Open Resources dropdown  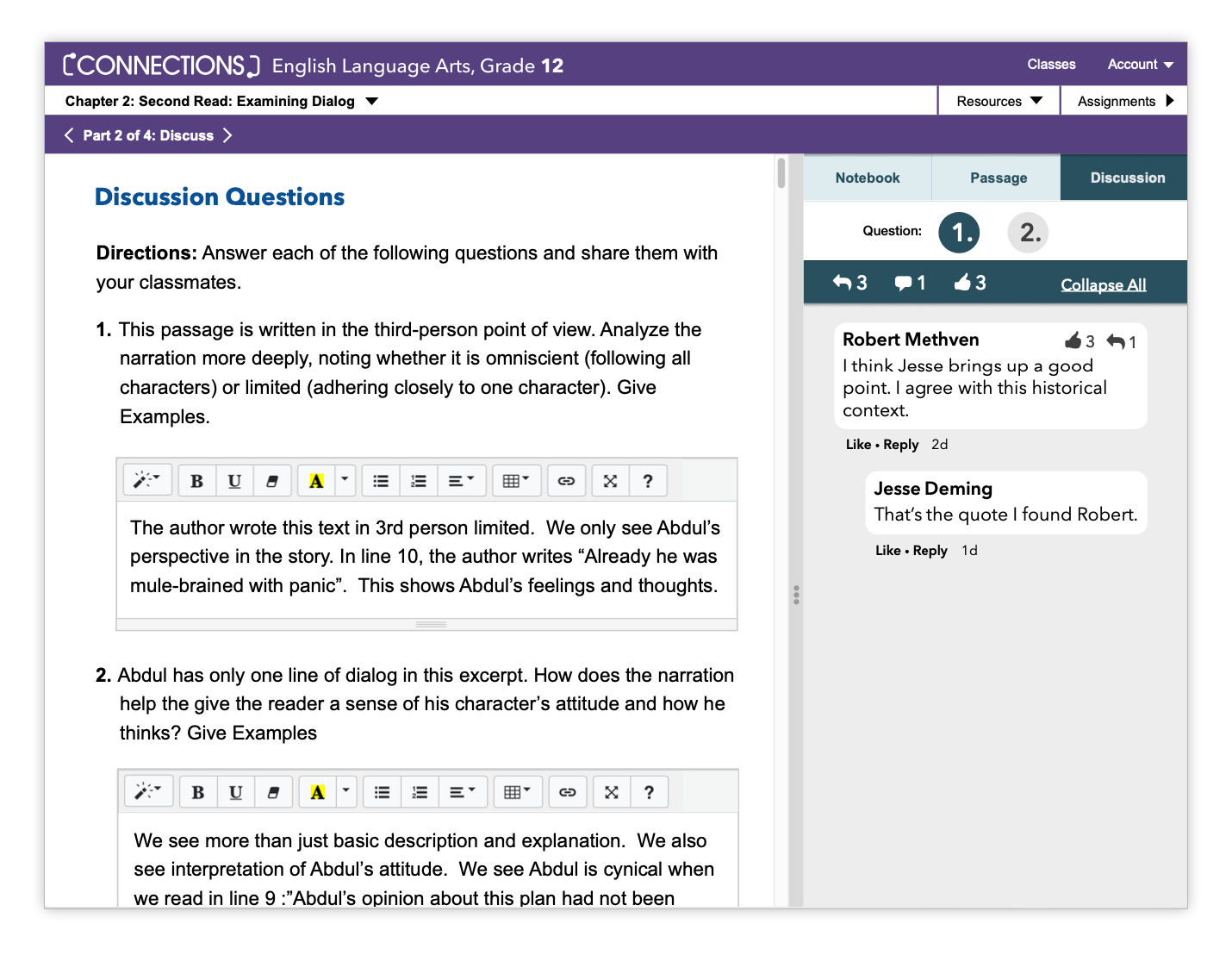click(x=999, y=101)
